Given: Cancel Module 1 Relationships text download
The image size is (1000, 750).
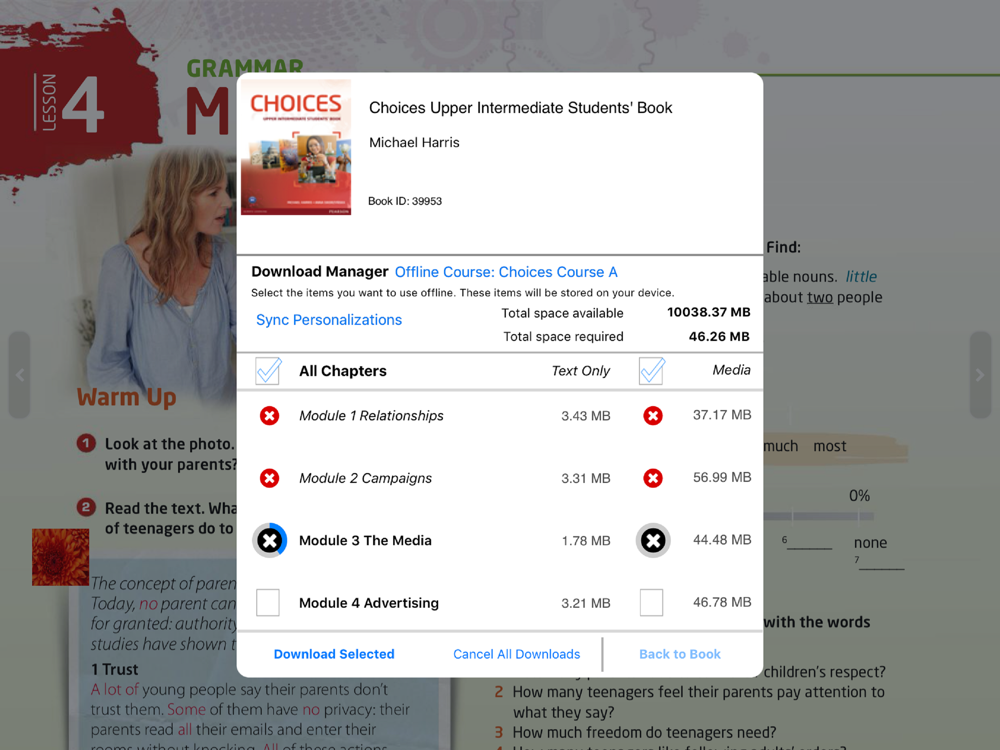Looking at the screenshot, I should pos(269,416).
